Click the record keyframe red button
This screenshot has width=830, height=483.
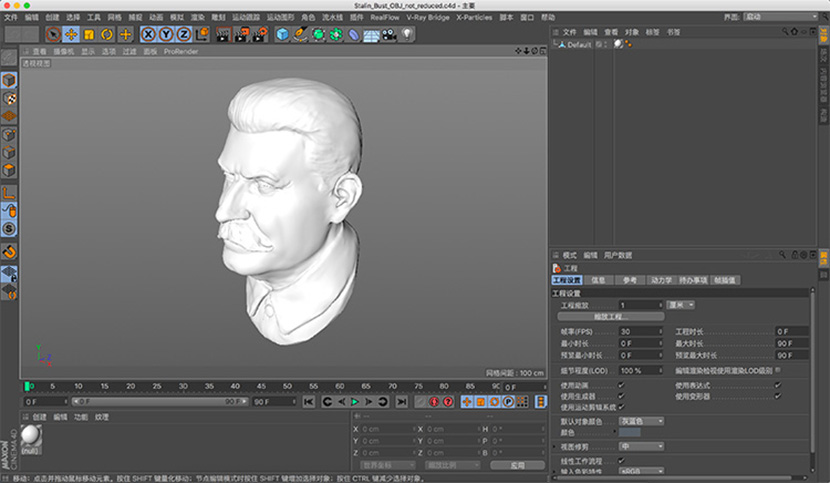(x=434, y=402)
